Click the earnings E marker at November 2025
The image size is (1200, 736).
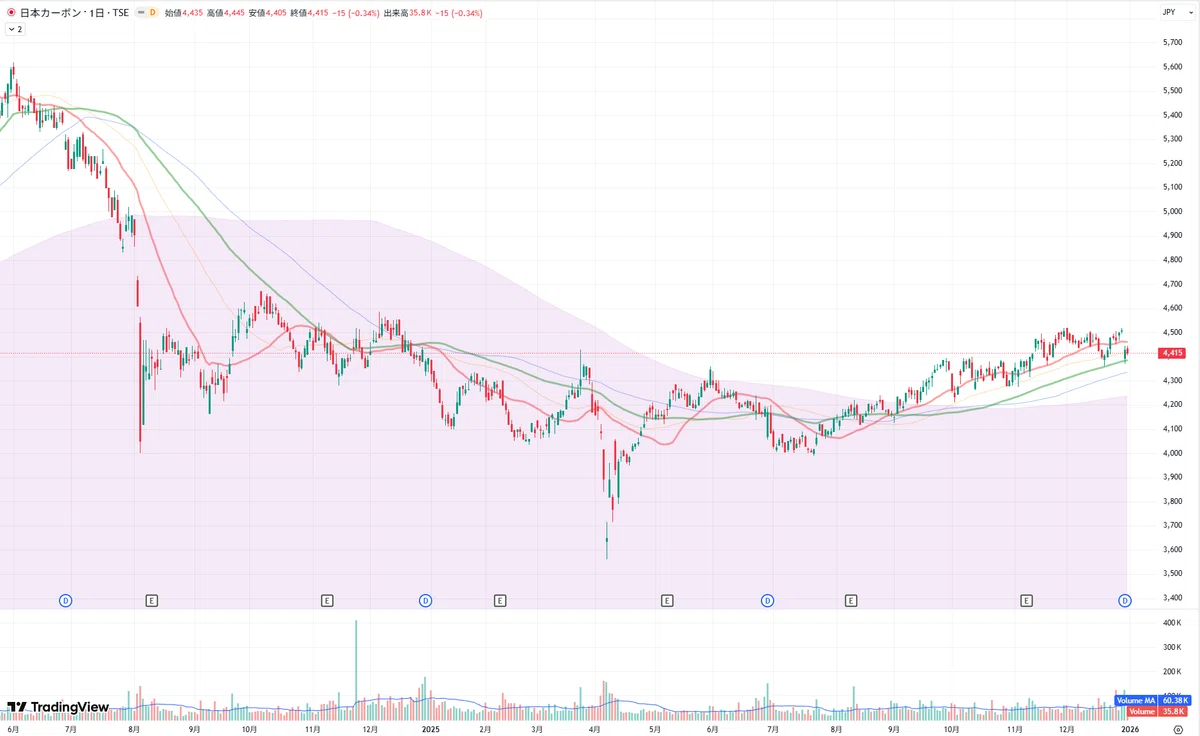[x=1026, y=600]
